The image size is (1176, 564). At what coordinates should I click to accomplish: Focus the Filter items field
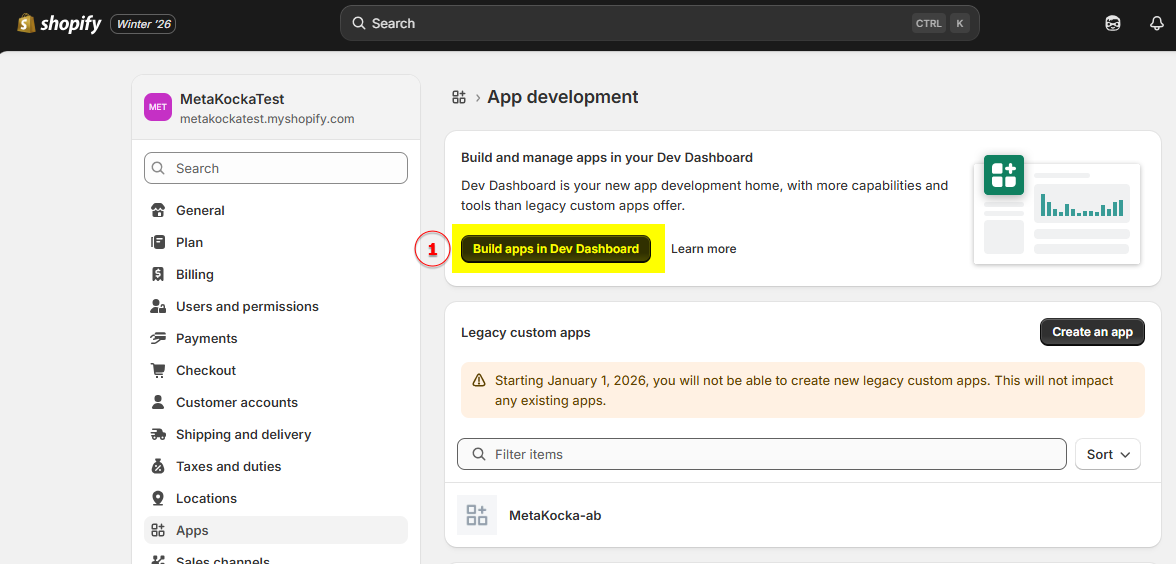761,454
